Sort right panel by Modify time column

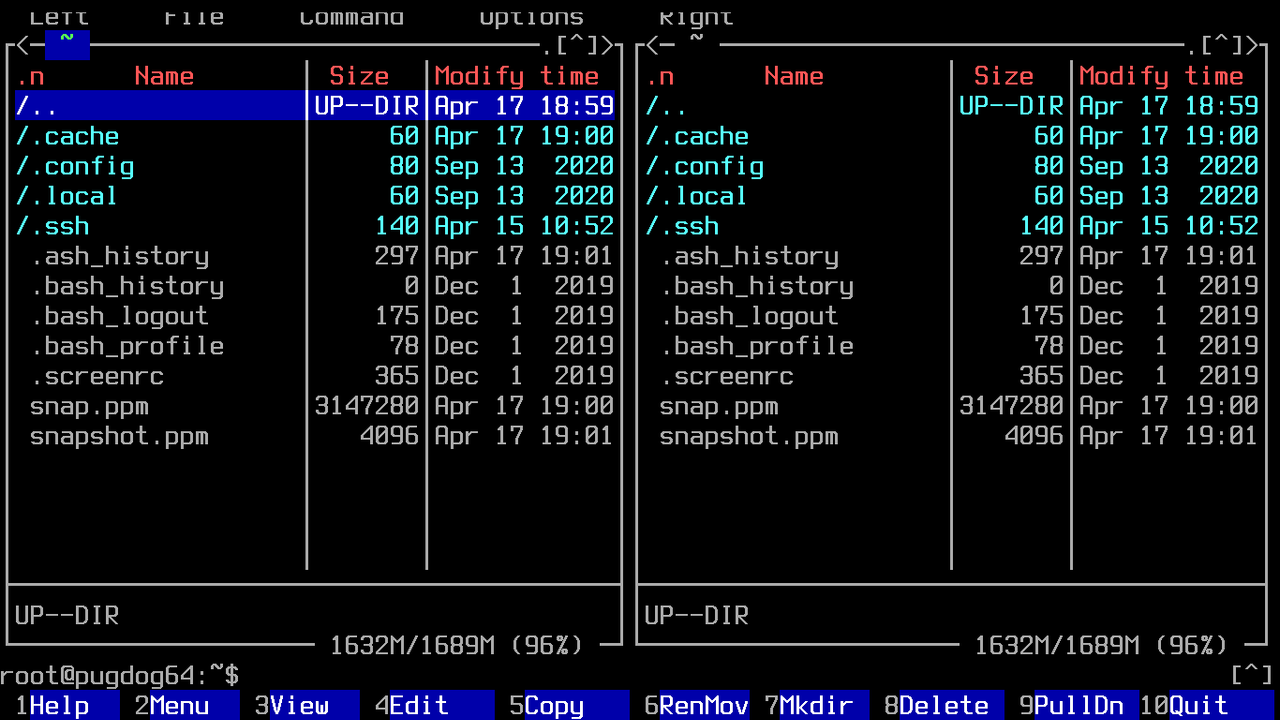[x=1161, y=76]
